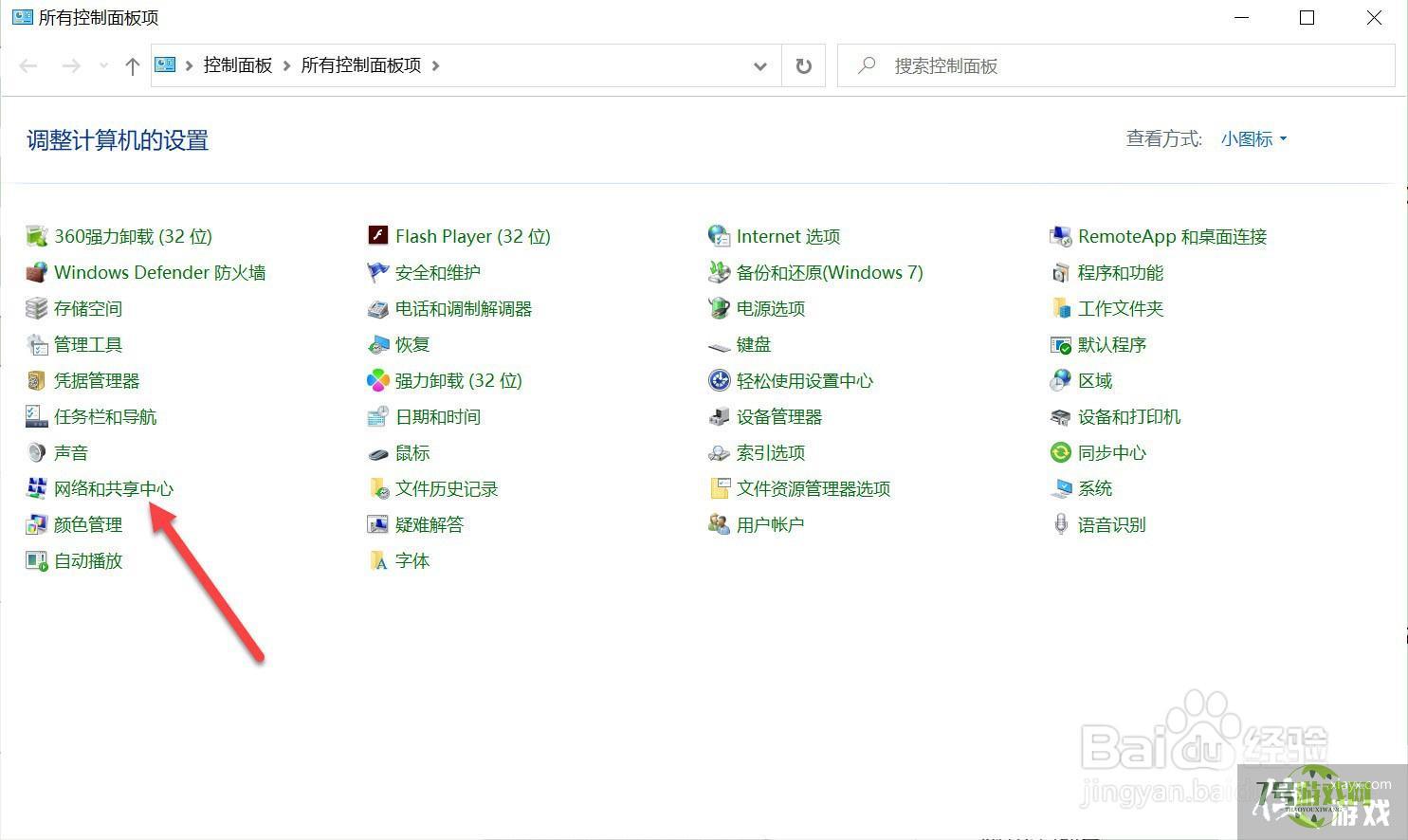Click the 区域 globe icon
Screen dimensions: 1408x840
pos(1060,380)
